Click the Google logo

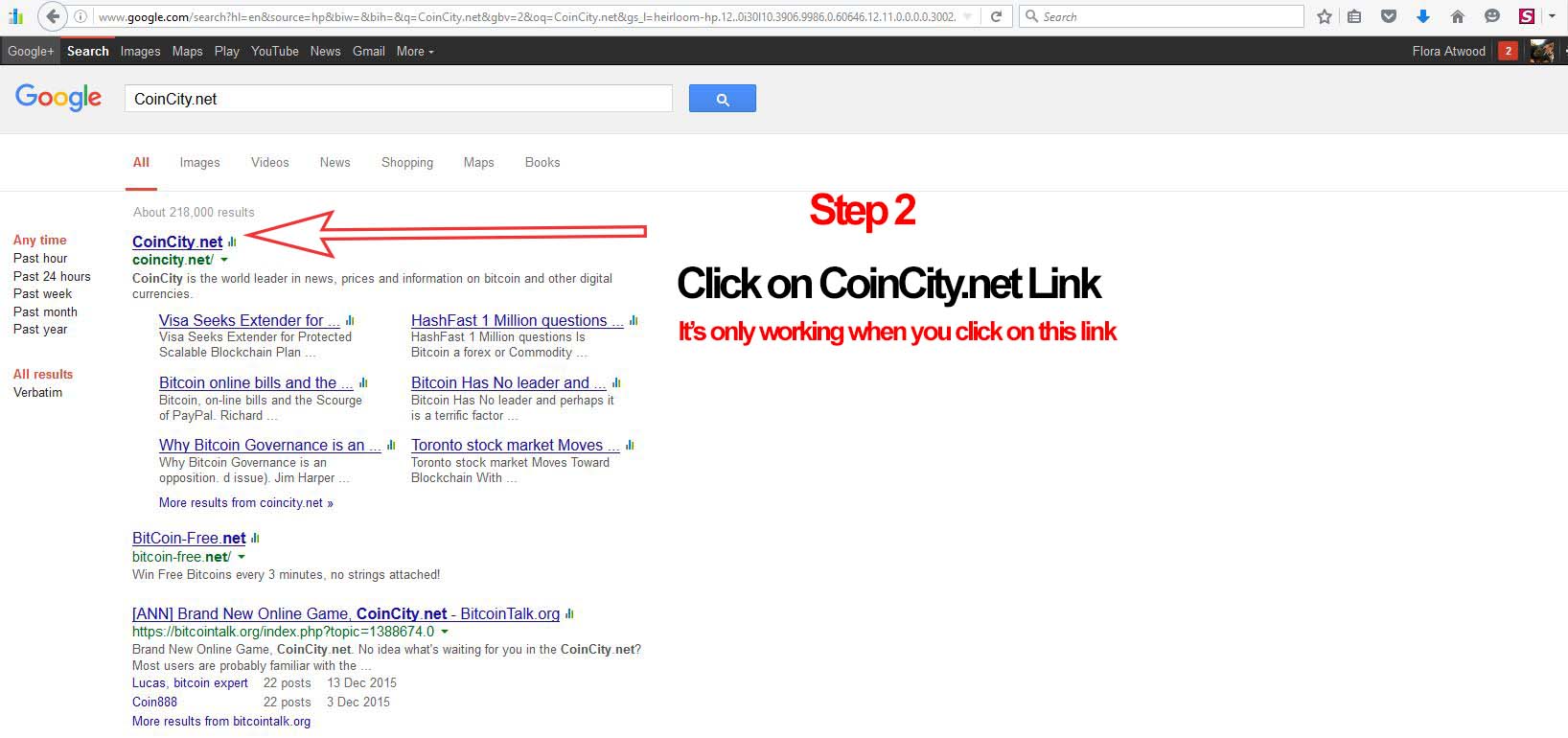click(58, 97)
